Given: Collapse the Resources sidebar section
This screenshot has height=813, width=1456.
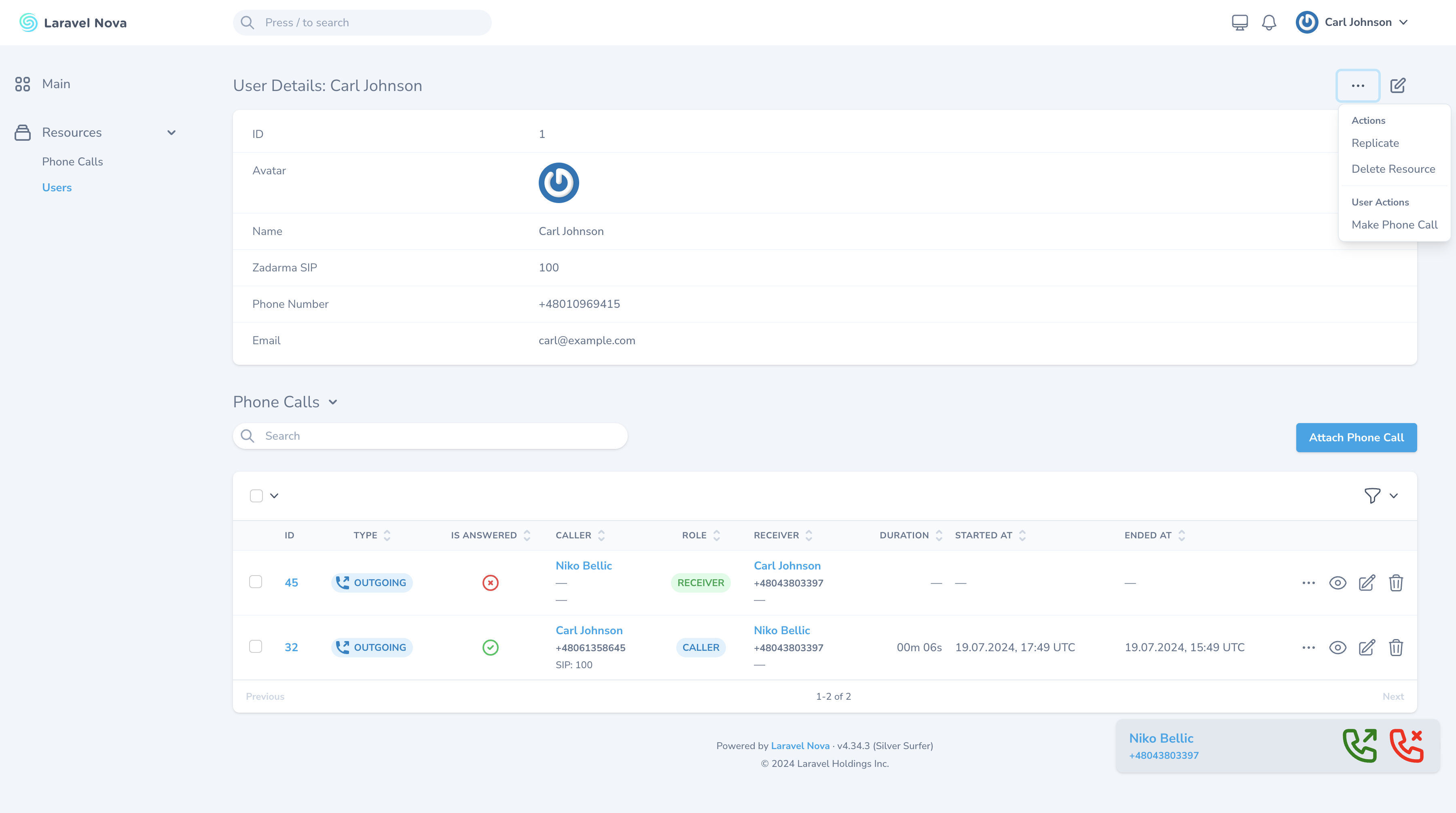Looking at the screenshot, I should point(171,133).
